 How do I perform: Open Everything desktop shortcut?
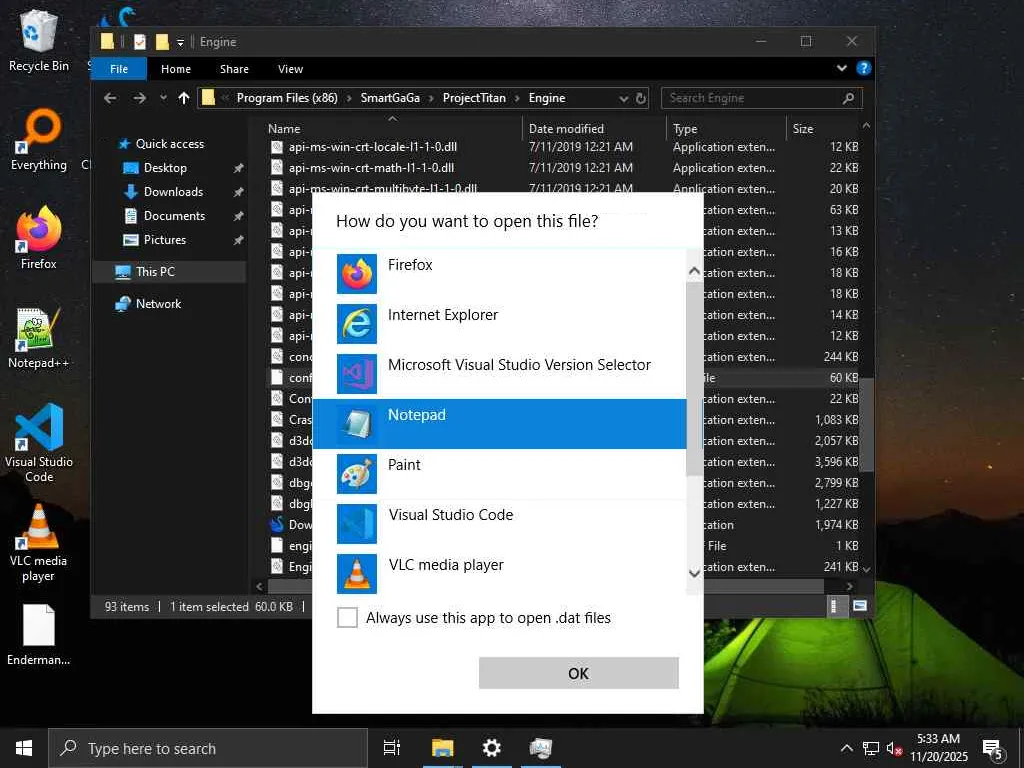[x=39, y=140]
